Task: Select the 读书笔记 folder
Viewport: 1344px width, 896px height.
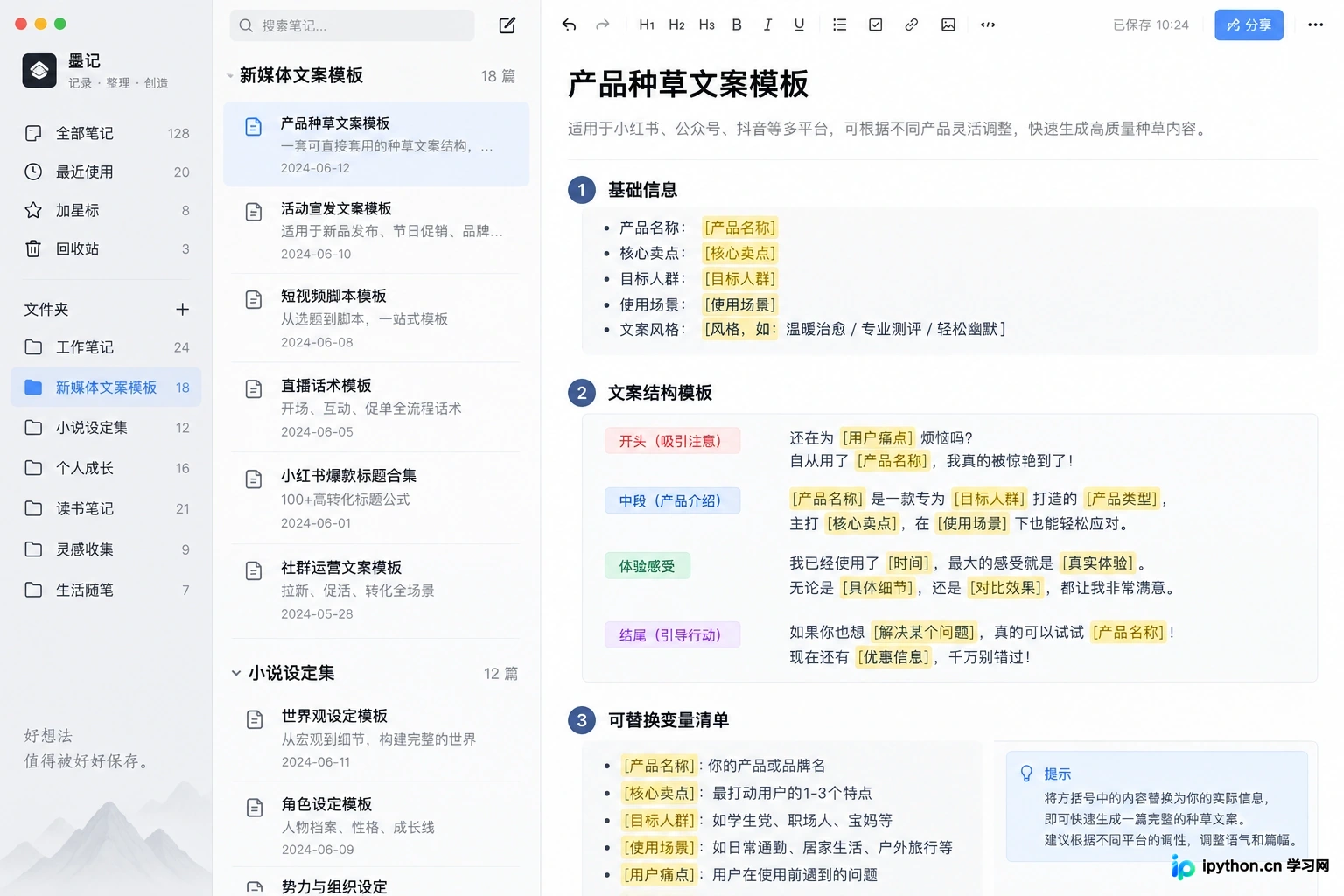Action: (x=106, y=508)
